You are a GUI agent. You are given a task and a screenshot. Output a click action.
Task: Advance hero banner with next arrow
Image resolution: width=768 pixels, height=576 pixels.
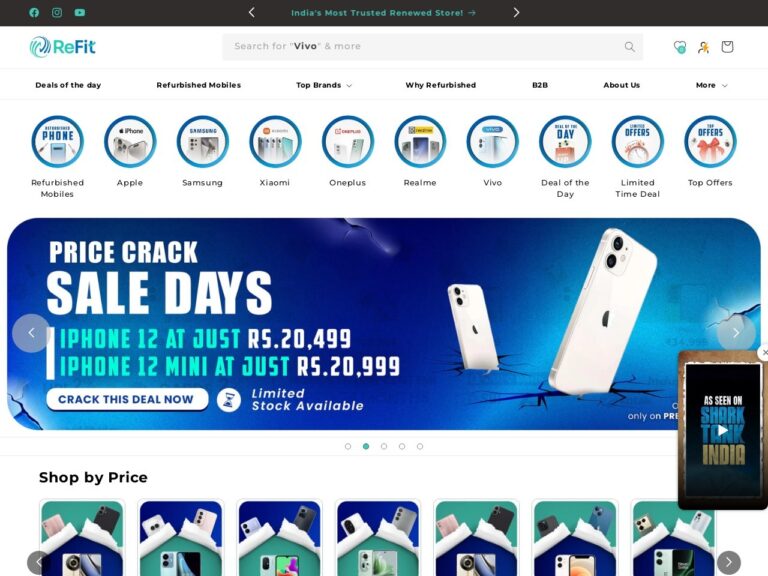coord(736,333)
